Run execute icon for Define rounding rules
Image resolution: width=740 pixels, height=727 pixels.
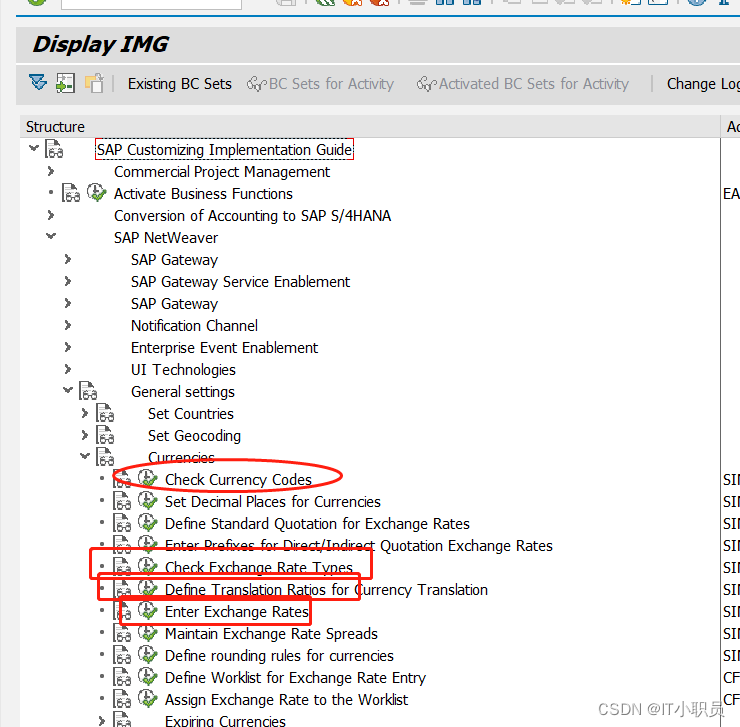pos(147,655)
